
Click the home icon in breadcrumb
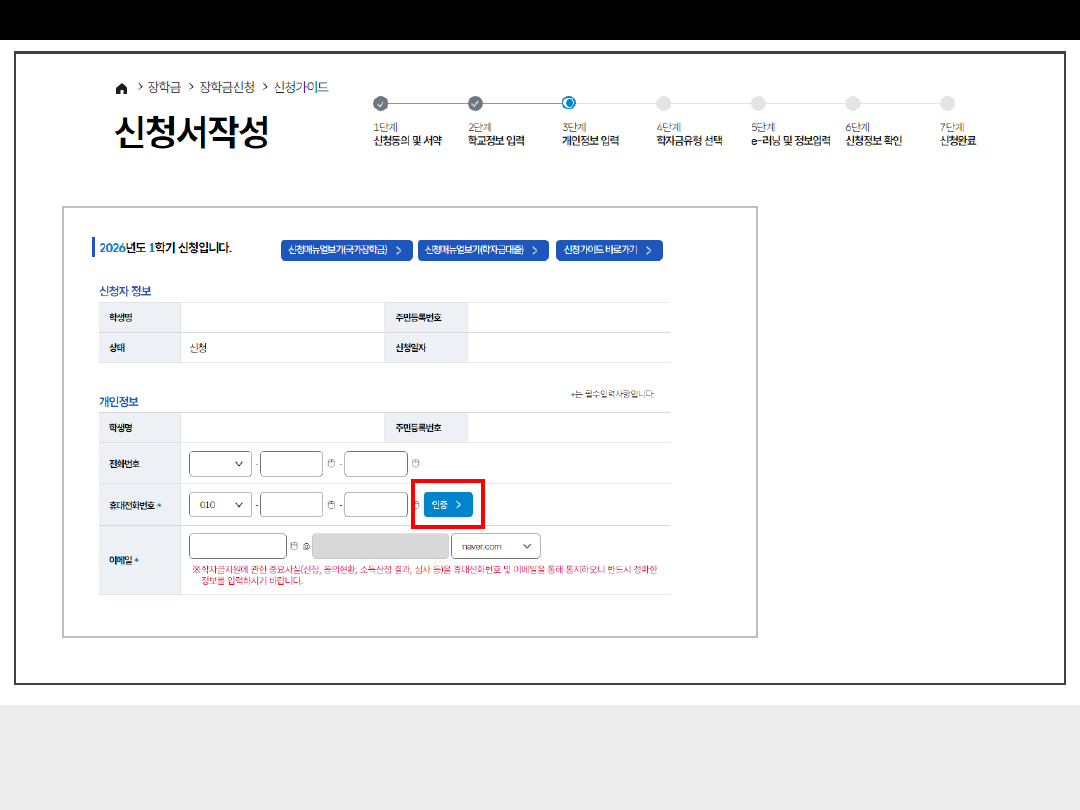pos(122,89)
